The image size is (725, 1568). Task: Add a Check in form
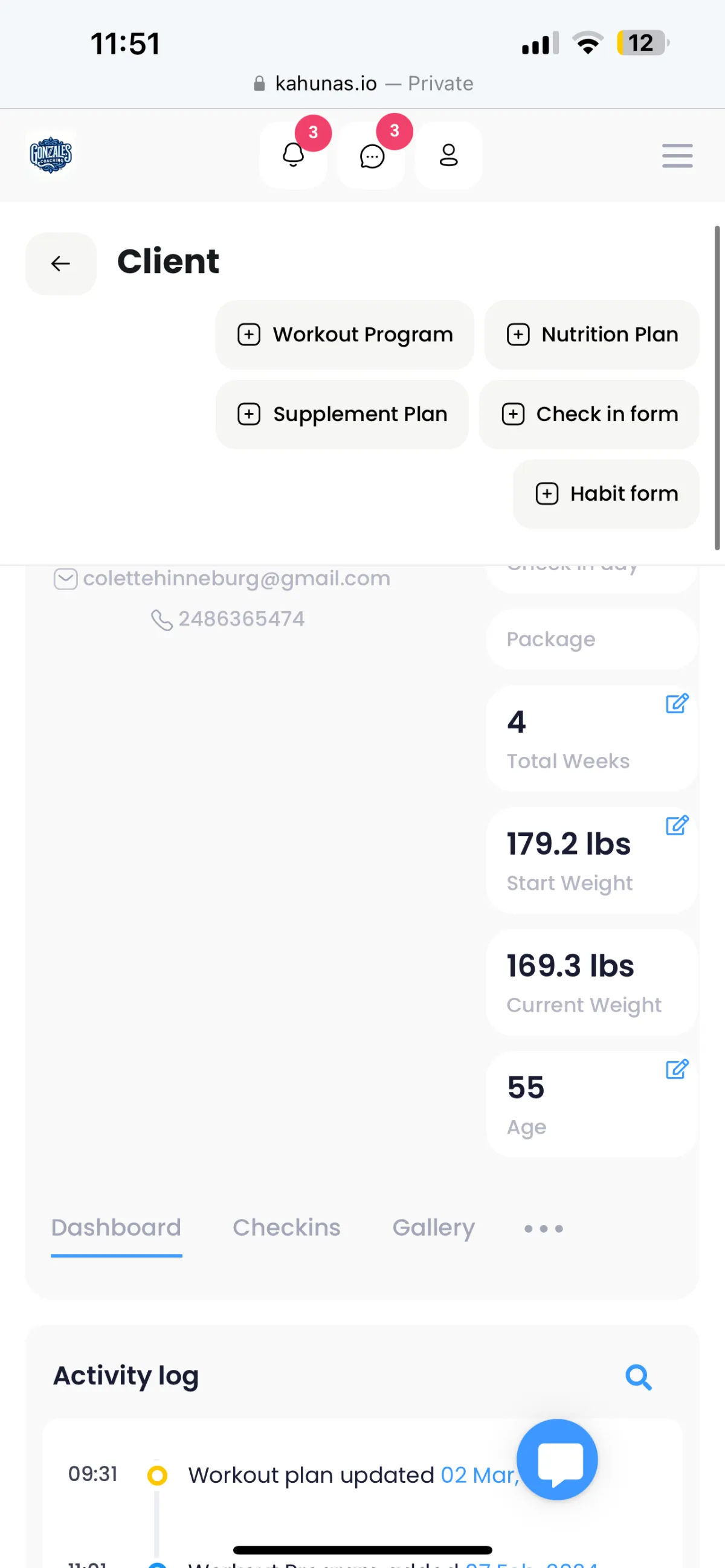coord(588,414)
